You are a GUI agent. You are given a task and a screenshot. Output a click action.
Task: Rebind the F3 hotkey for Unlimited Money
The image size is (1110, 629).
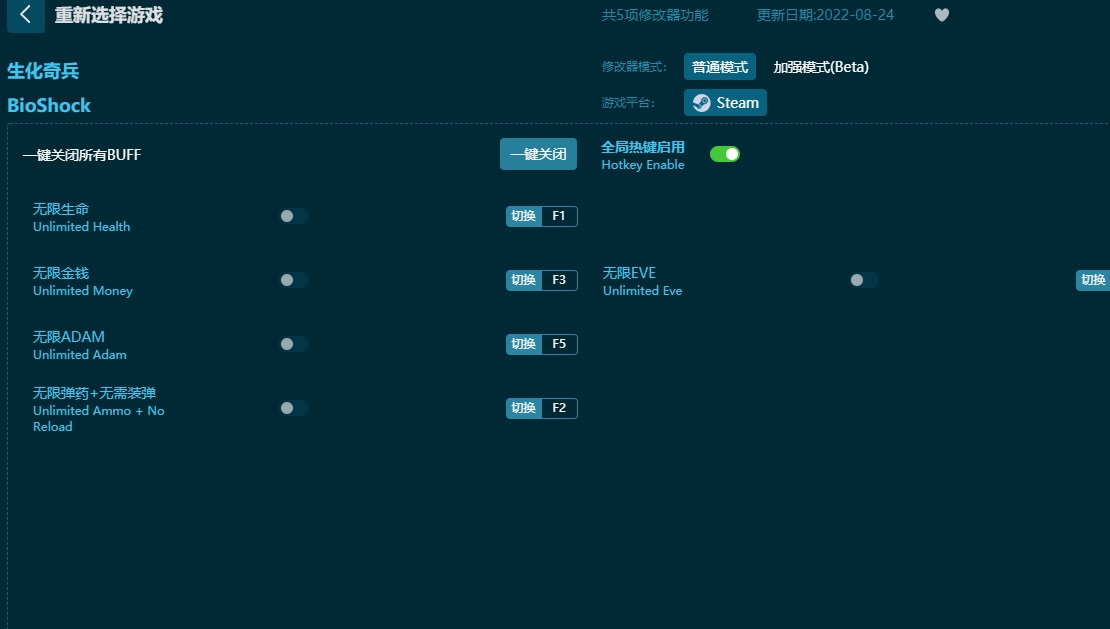point(560,280)
